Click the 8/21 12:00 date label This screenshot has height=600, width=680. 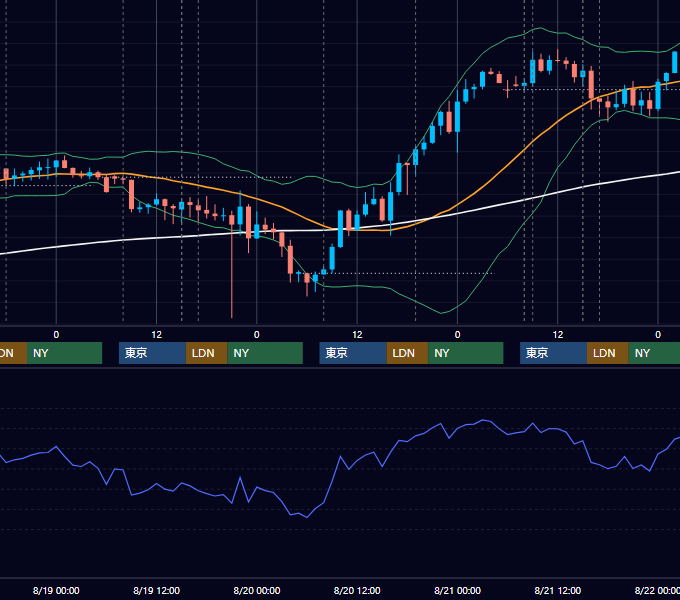558,590
